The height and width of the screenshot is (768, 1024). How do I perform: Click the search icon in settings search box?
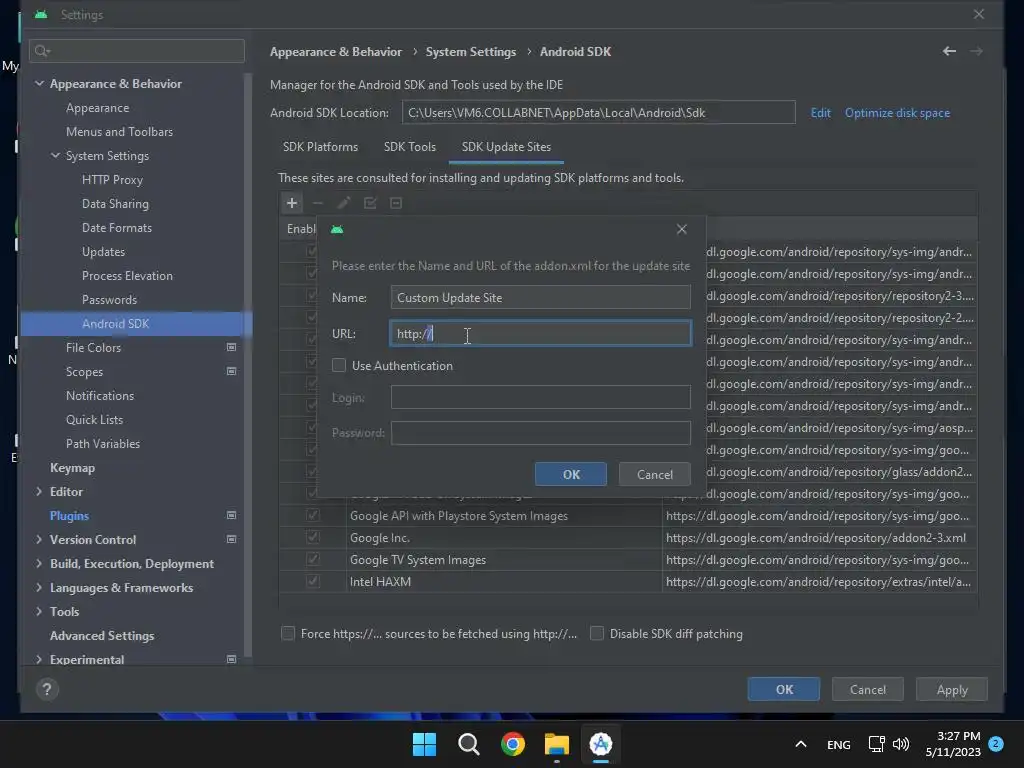pos(42,51)
